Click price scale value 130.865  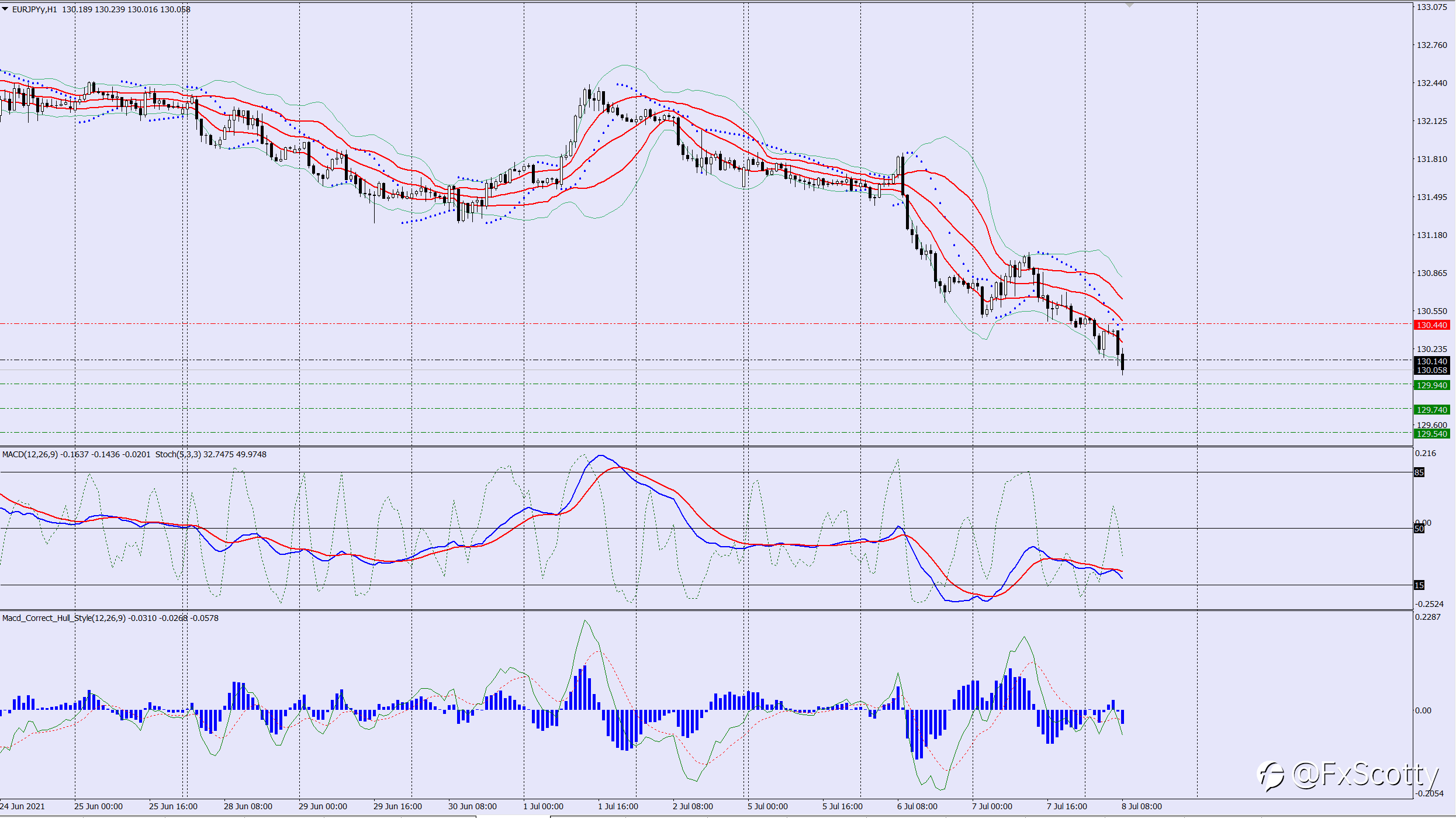[x=1432, y=273]
